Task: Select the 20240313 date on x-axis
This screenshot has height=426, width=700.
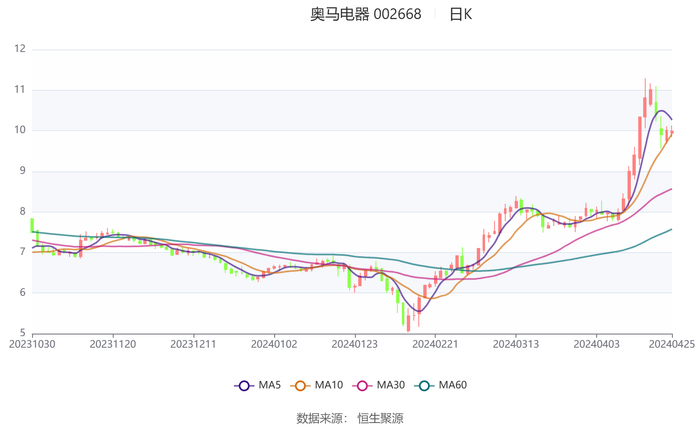Action: point(514,343)
